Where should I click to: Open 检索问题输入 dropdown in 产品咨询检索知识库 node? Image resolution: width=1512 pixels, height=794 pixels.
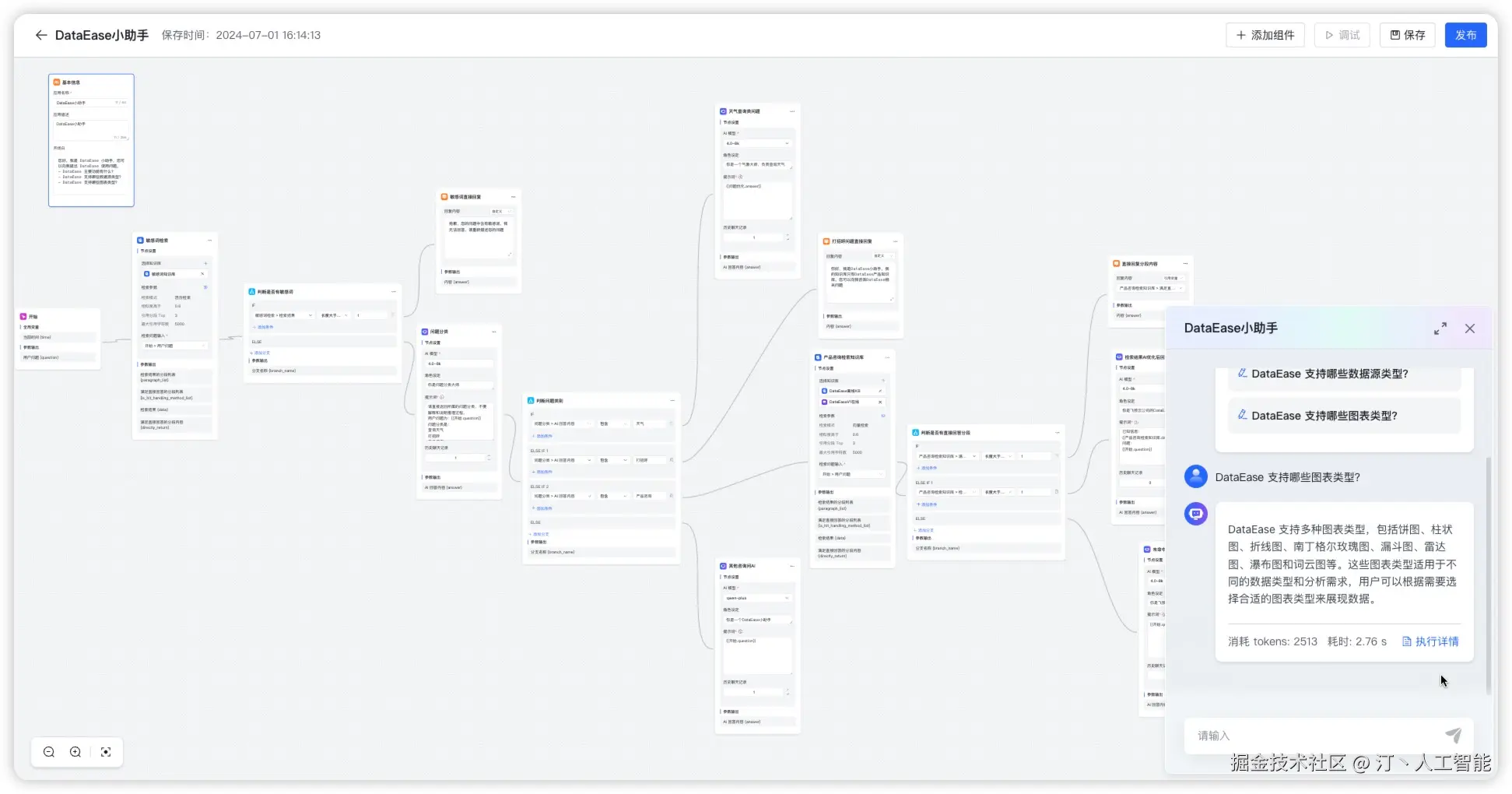click(852, 474)
